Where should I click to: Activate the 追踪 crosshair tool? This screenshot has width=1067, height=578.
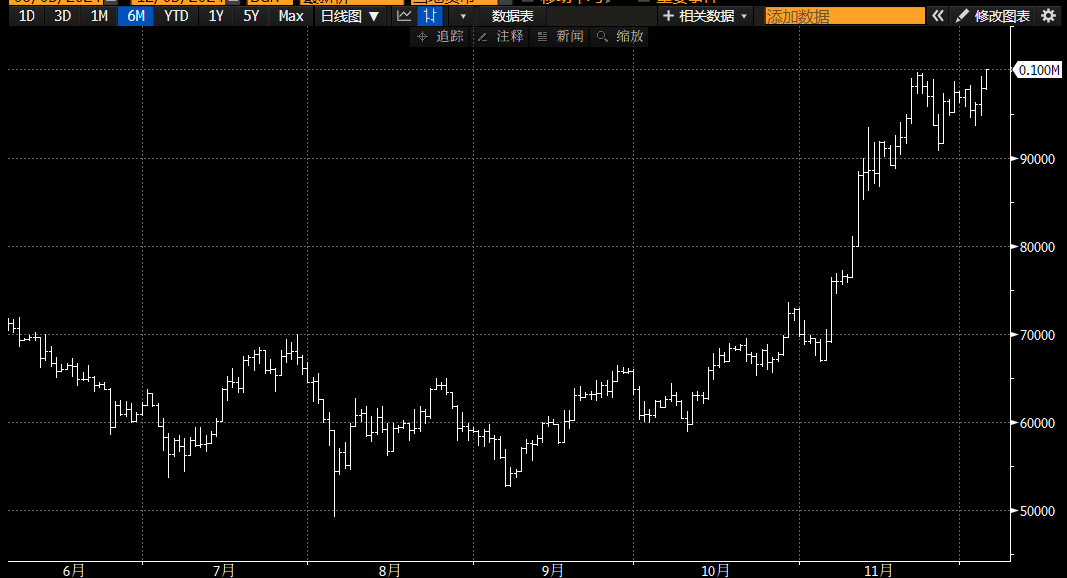coord(440,36)
